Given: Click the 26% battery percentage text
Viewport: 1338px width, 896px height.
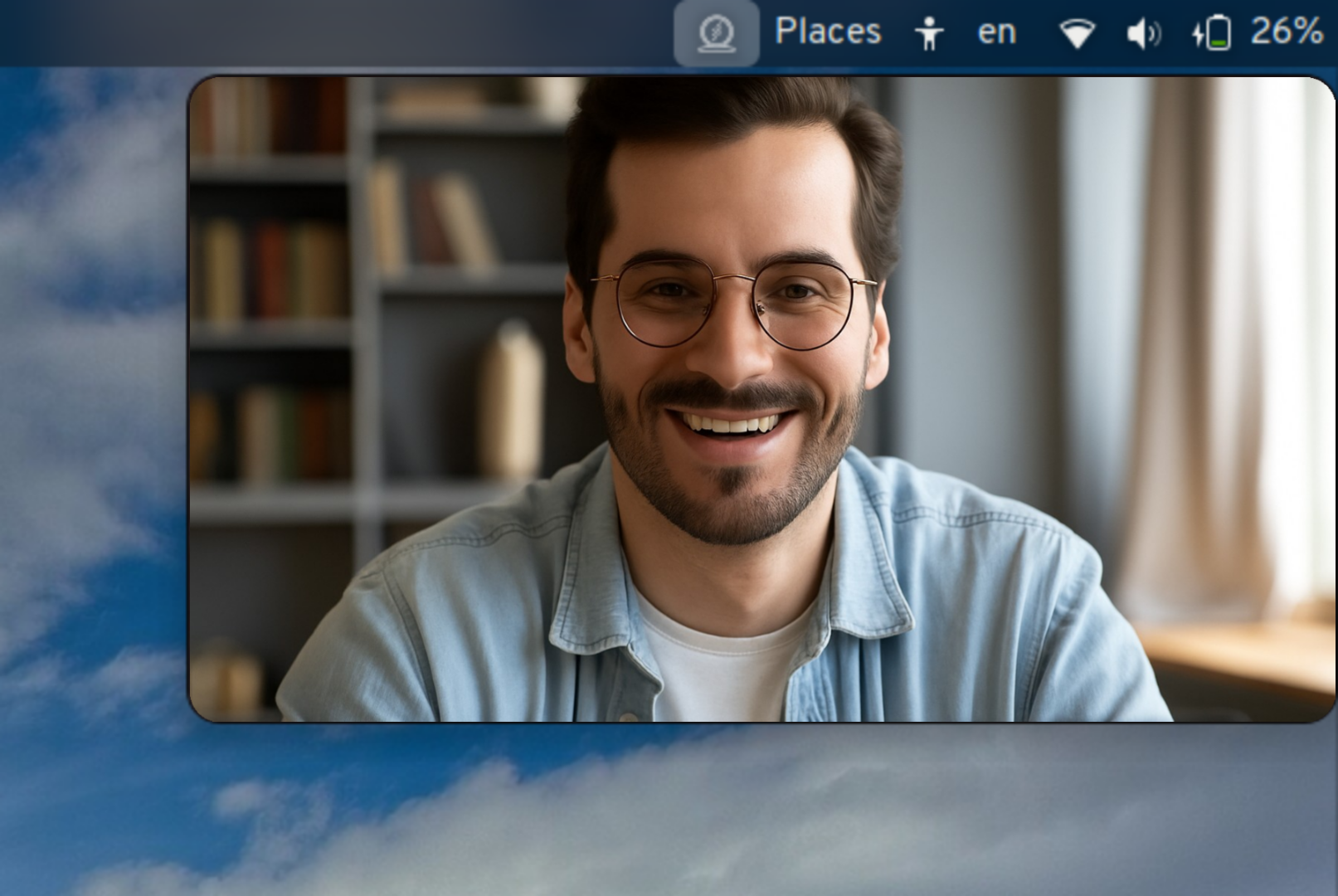Looking at the screenshot, I should [x=1286, y=32].
